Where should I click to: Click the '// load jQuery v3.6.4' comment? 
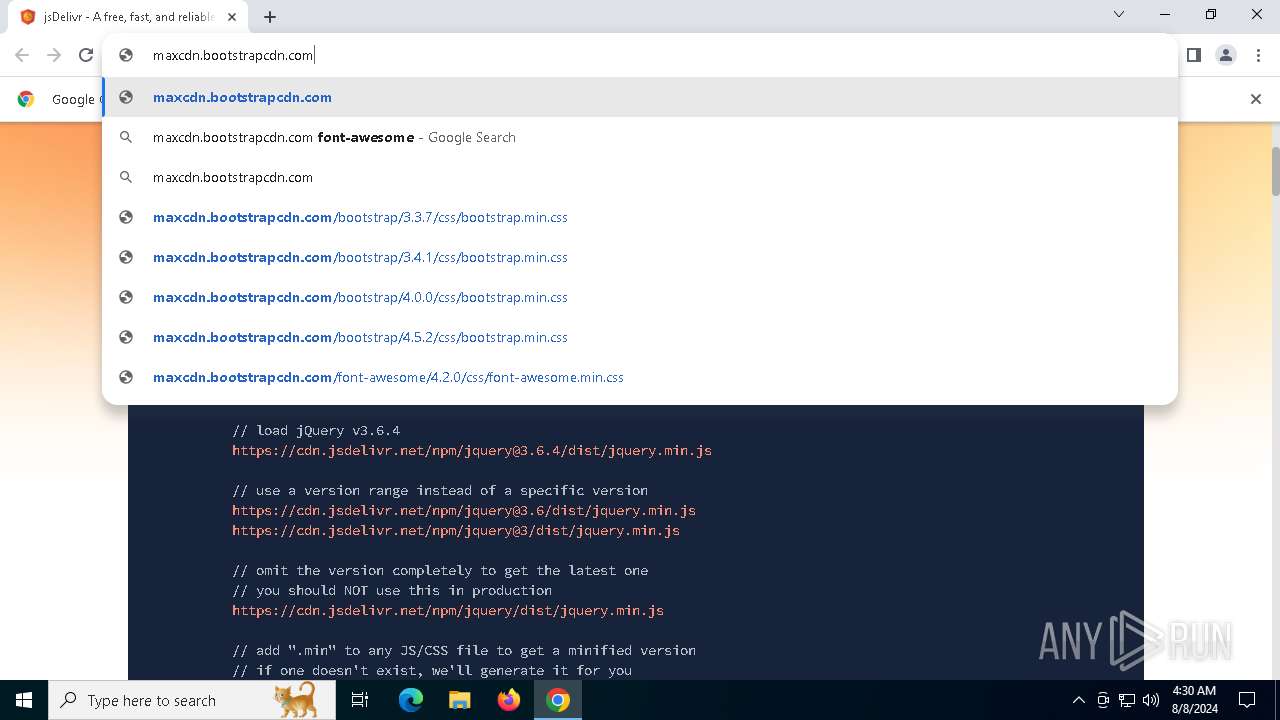pyautogui.click(x=316, y=430)
